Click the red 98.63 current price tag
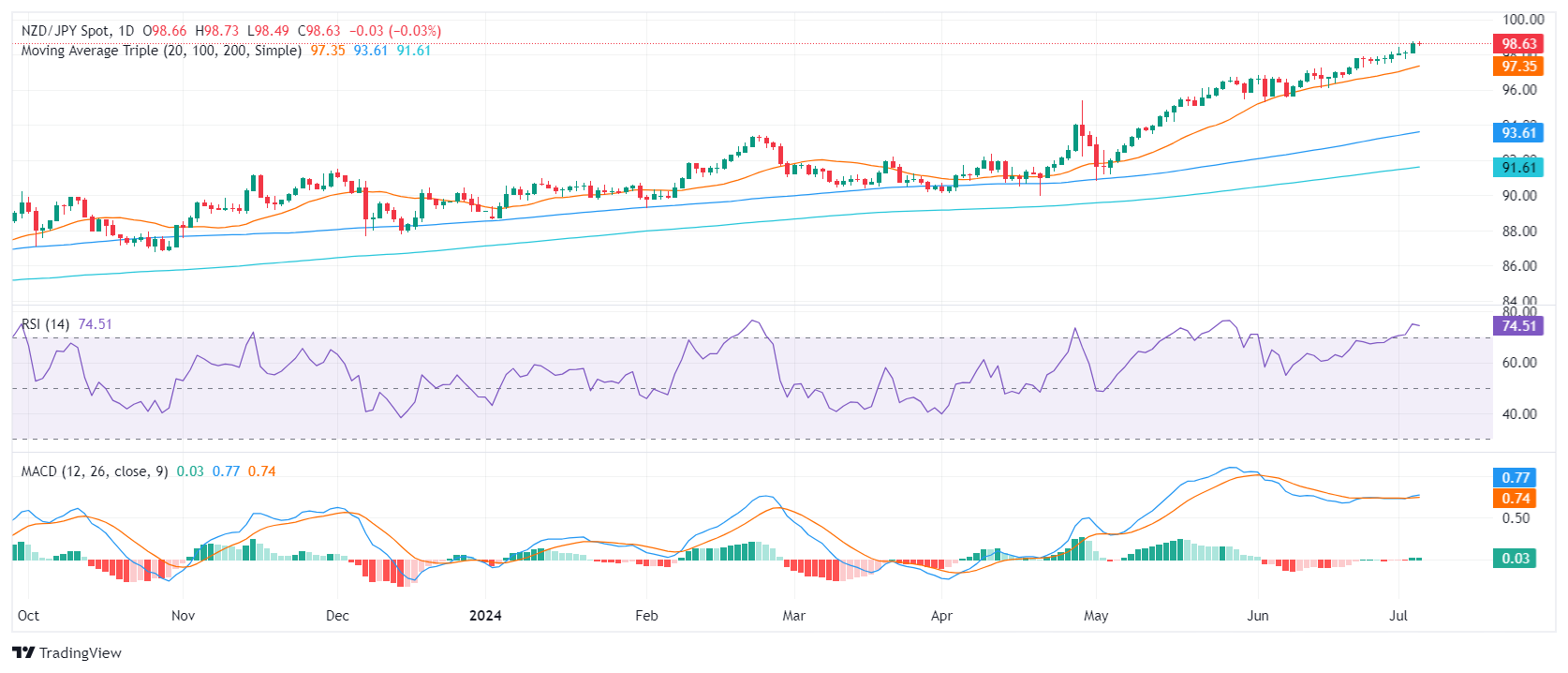Viewport: 1568px width, 673px height. coord(1517,44)
